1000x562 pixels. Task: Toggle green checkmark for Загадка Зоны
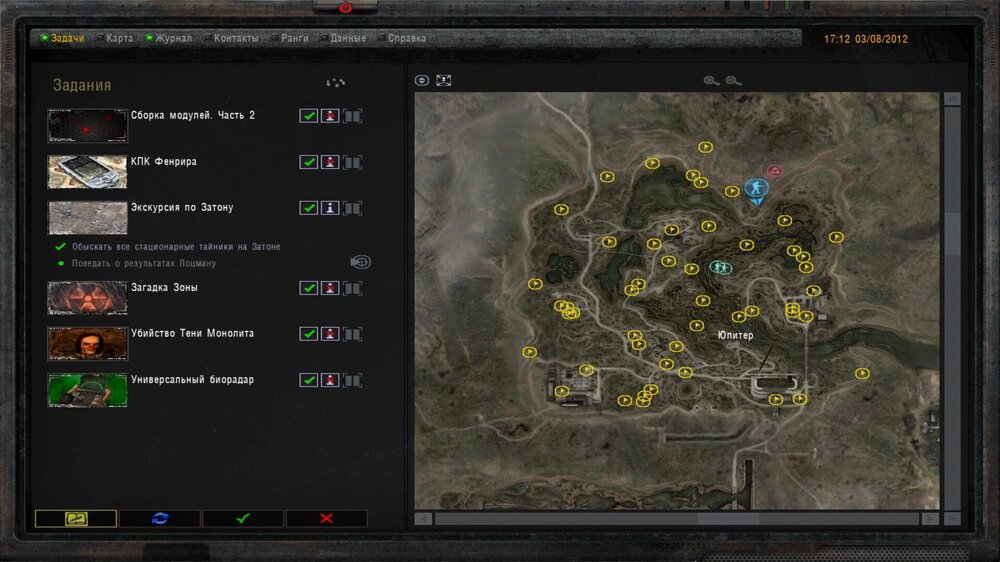(309, 288)
